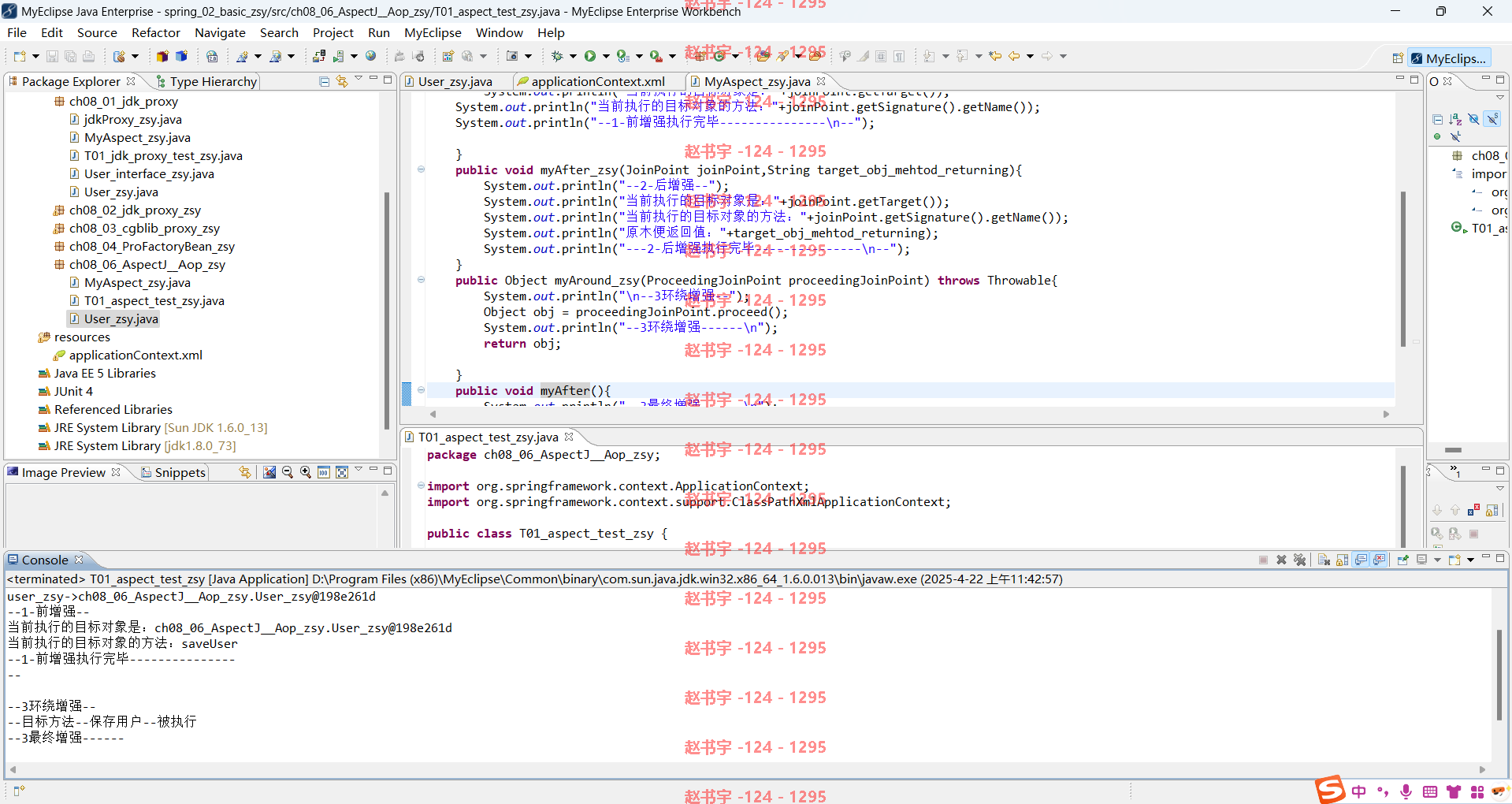1512x804 pixels.
Task: Click Remove All Terminated Launches icon
Action: pyautogui.click(x=1300, y=560)
